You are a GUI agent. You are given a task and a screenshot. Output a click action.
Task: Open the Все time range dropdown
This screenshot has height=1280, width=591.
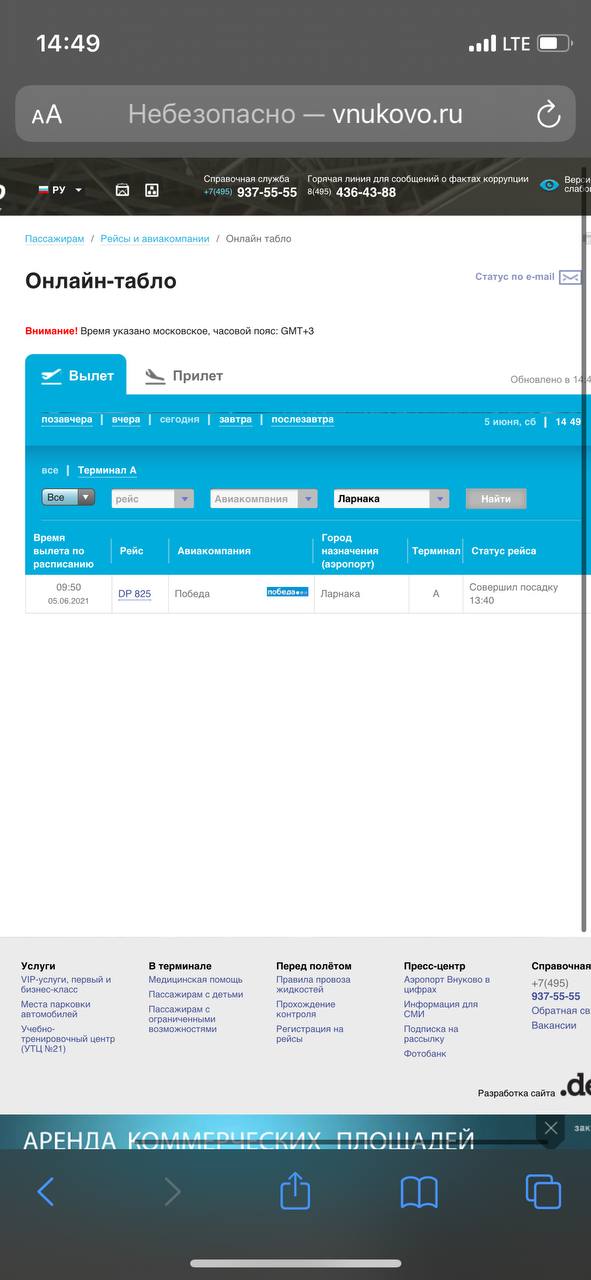click(x=68, y=497)
